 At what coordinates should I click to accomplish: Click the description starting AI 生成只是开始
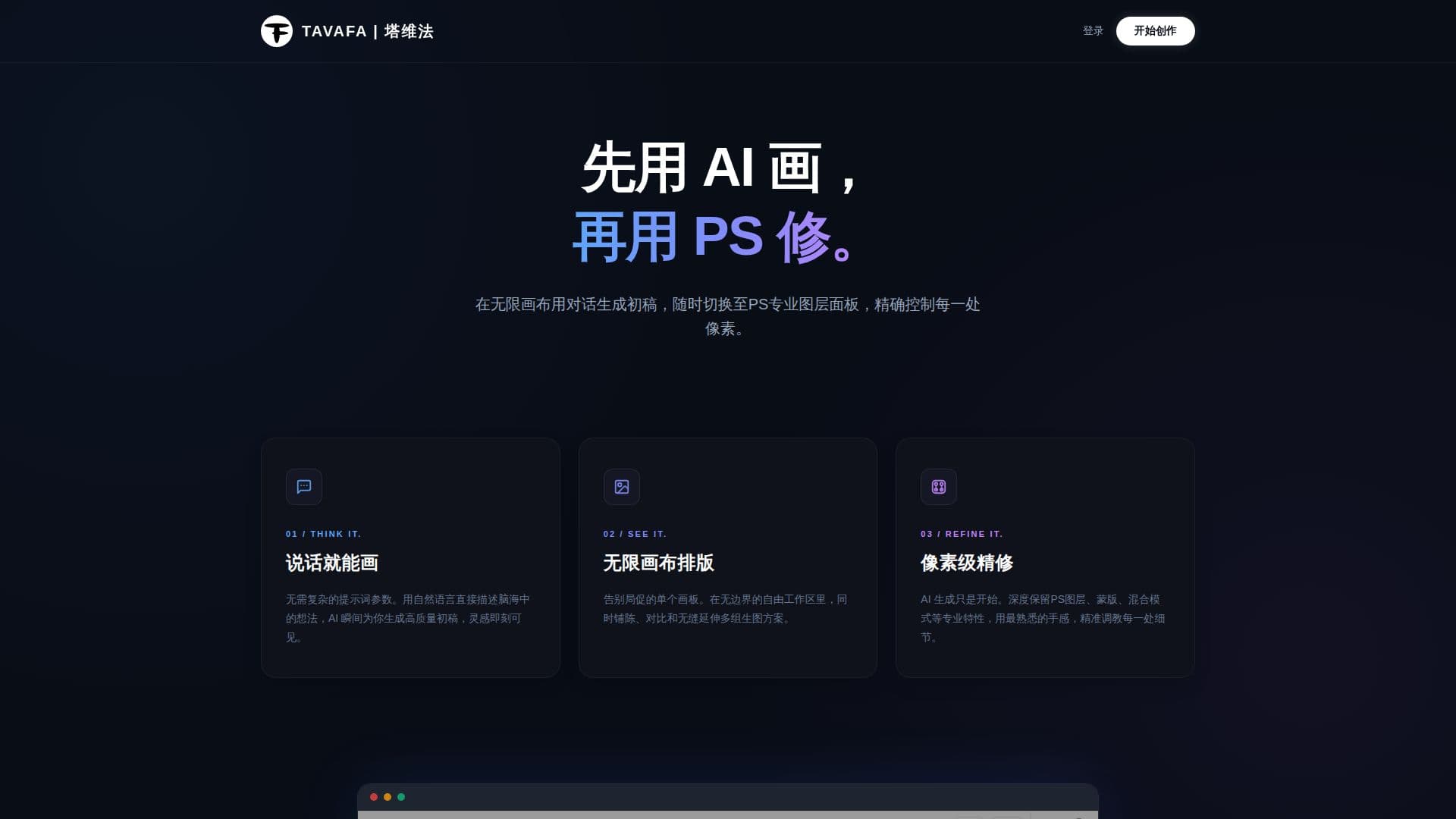pos(1043,618)
